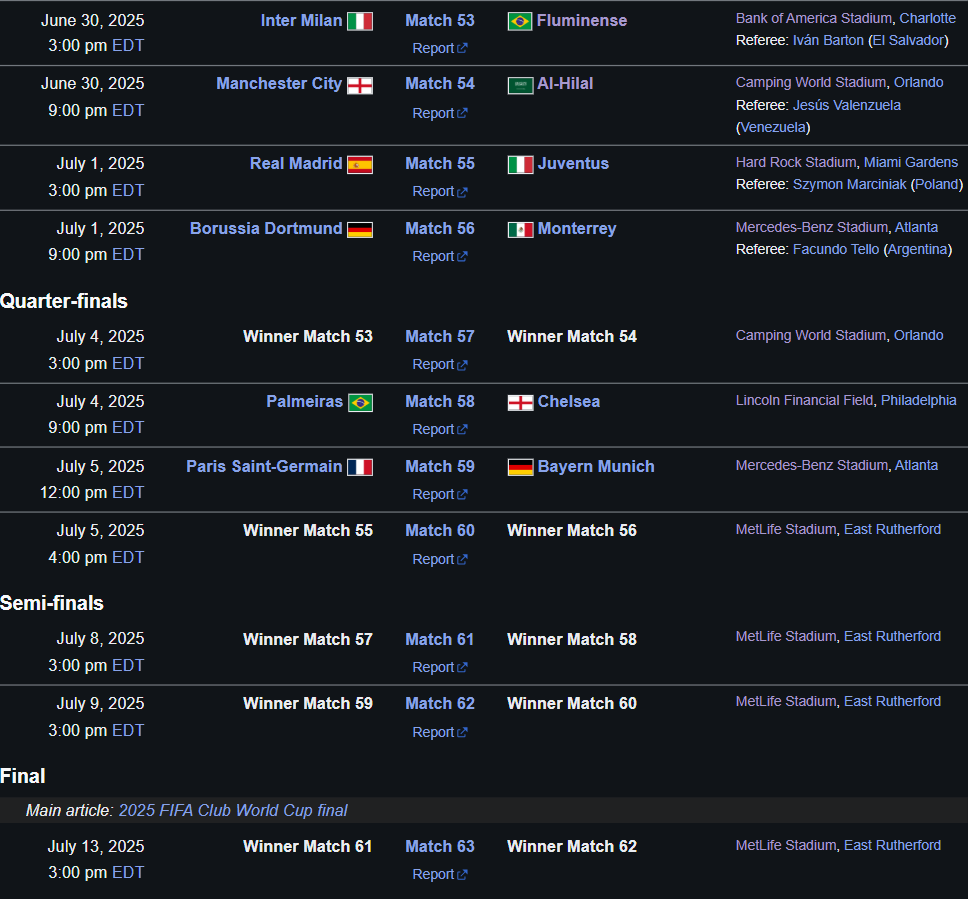Open Camping World Stadium link in Match 57 row

(811, 335)
